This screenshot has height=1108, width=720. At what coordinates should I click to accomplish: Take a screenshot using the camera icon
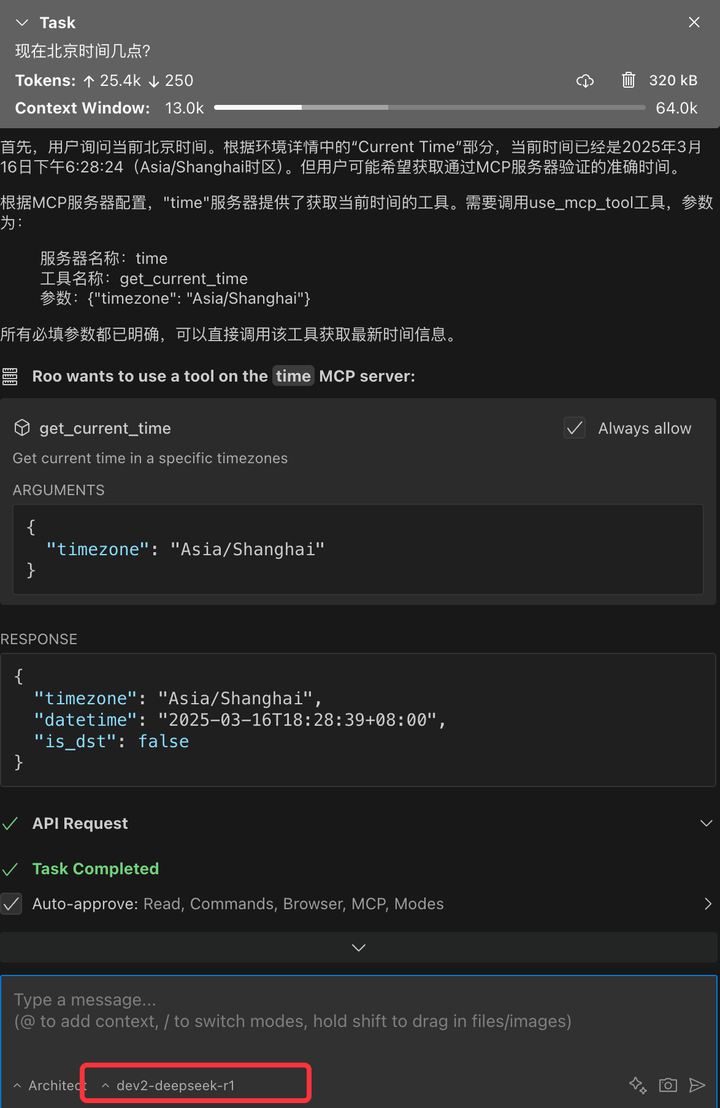click(x=667, y=1085)
